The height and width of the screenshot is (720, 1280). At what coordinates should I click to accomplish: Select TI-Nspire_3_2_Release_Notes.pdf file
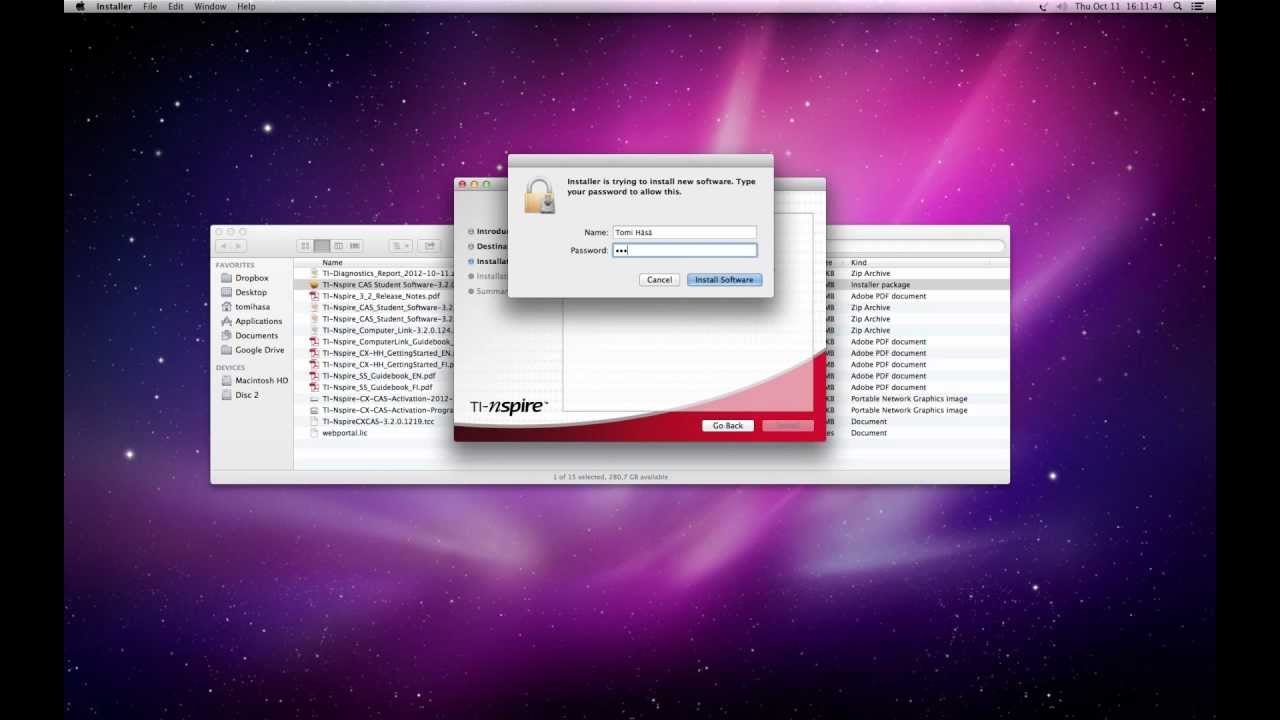[x=374, y=296]
